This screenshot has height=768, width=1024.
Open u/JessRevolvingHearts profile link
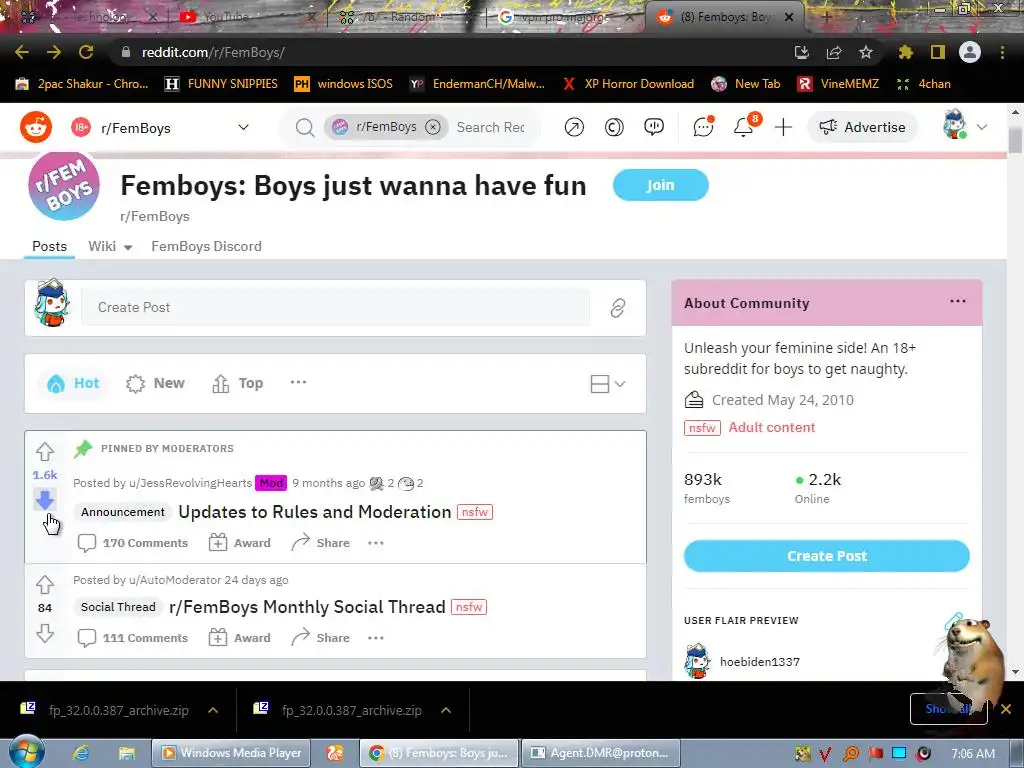click(190, 483)
